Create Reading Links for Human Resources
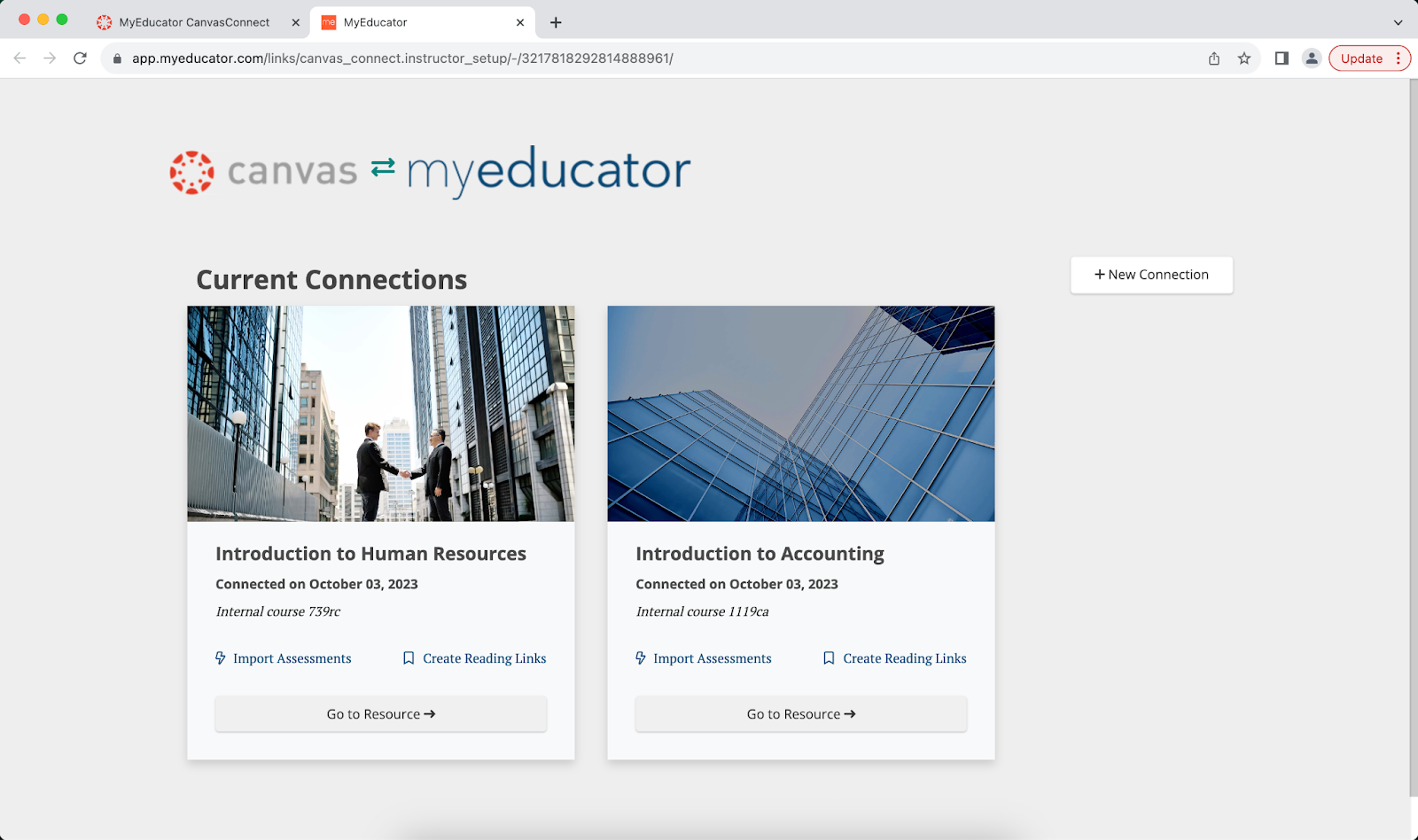The image size is (1418, 840). pyautogui.click(x=475, y=658)
